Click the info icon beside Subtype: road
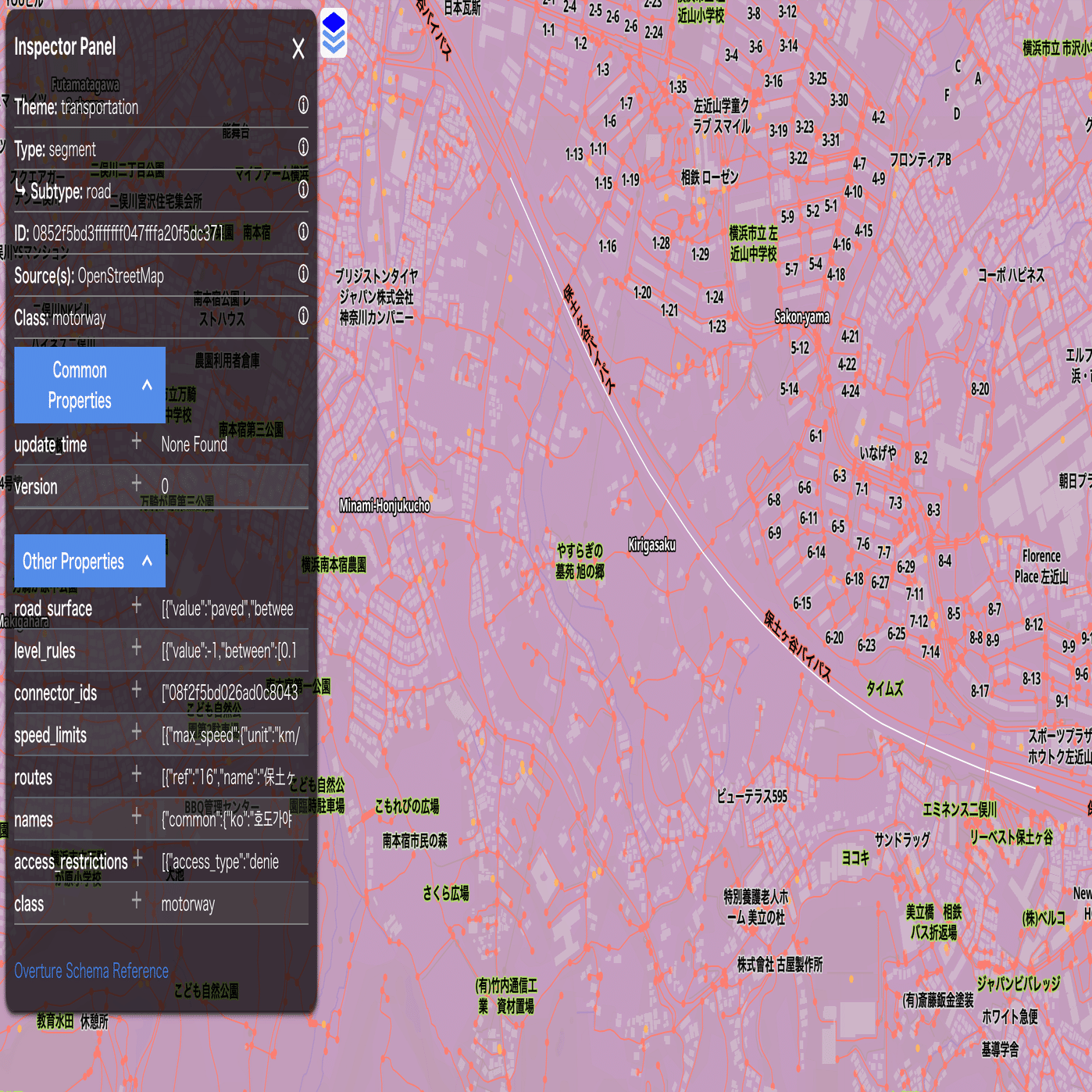The height and width of the screenshot is (1092, 1092). click(x=303, y=190)
